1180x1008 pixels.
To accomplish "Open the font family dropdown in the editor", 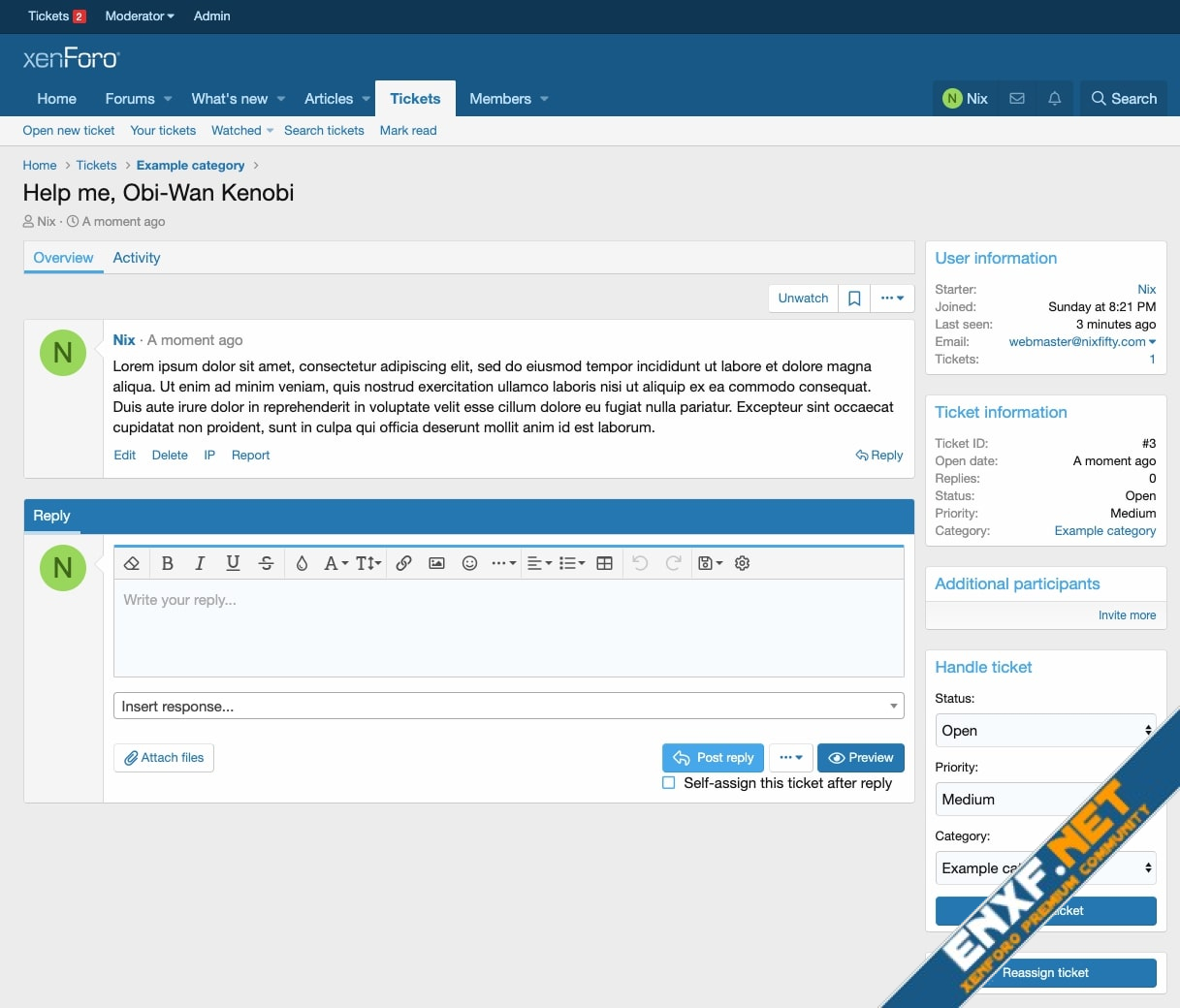I will point(335,563).
